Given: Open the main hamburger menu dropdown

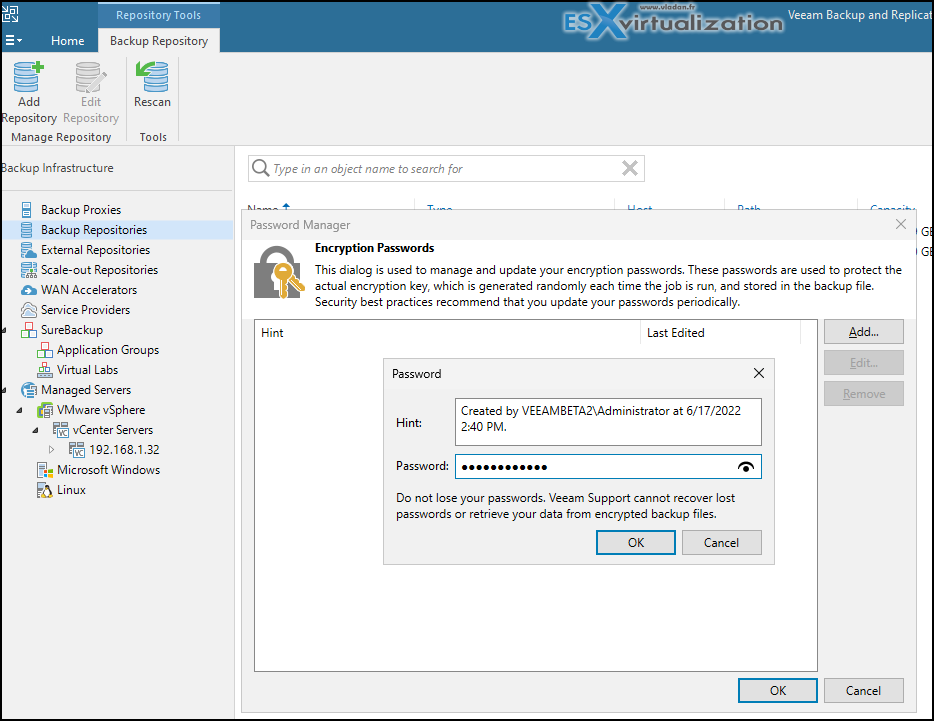Looking at the screenshot, I should click(x=13, y=41).
